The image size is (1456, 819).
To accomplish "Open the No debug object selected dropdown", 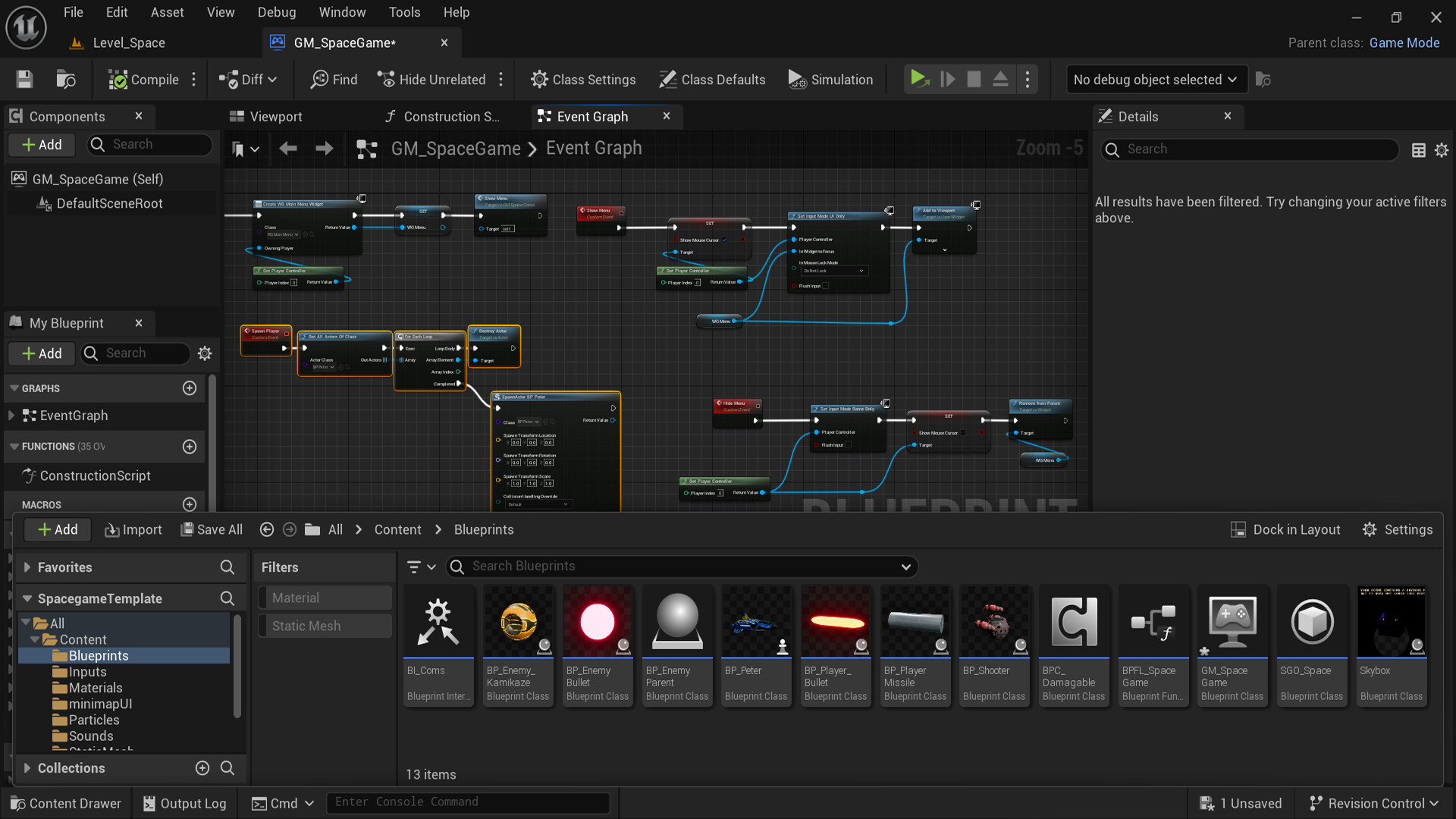I will tap(1155, 79).
